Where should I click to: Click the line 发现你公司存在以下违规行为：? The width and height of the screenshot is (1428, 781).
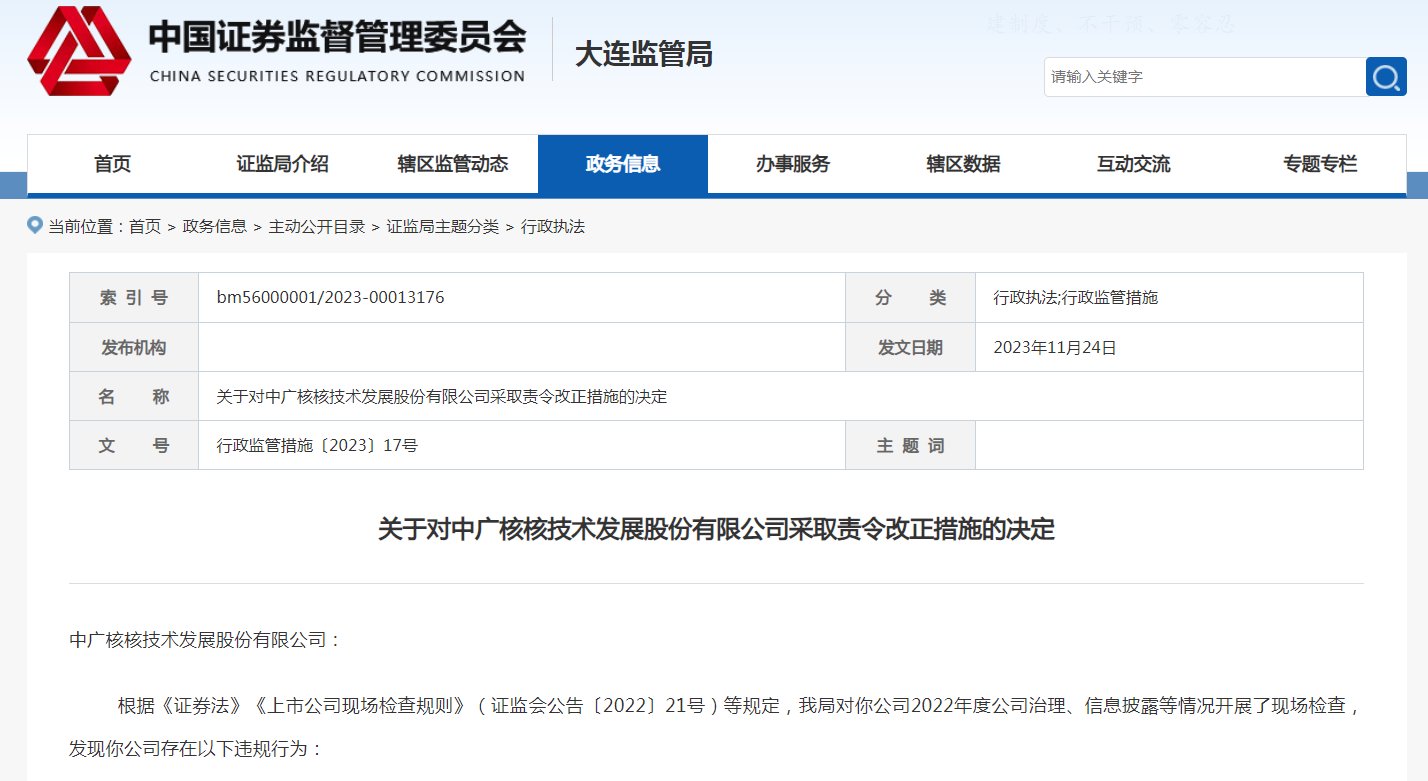(197, 748)
